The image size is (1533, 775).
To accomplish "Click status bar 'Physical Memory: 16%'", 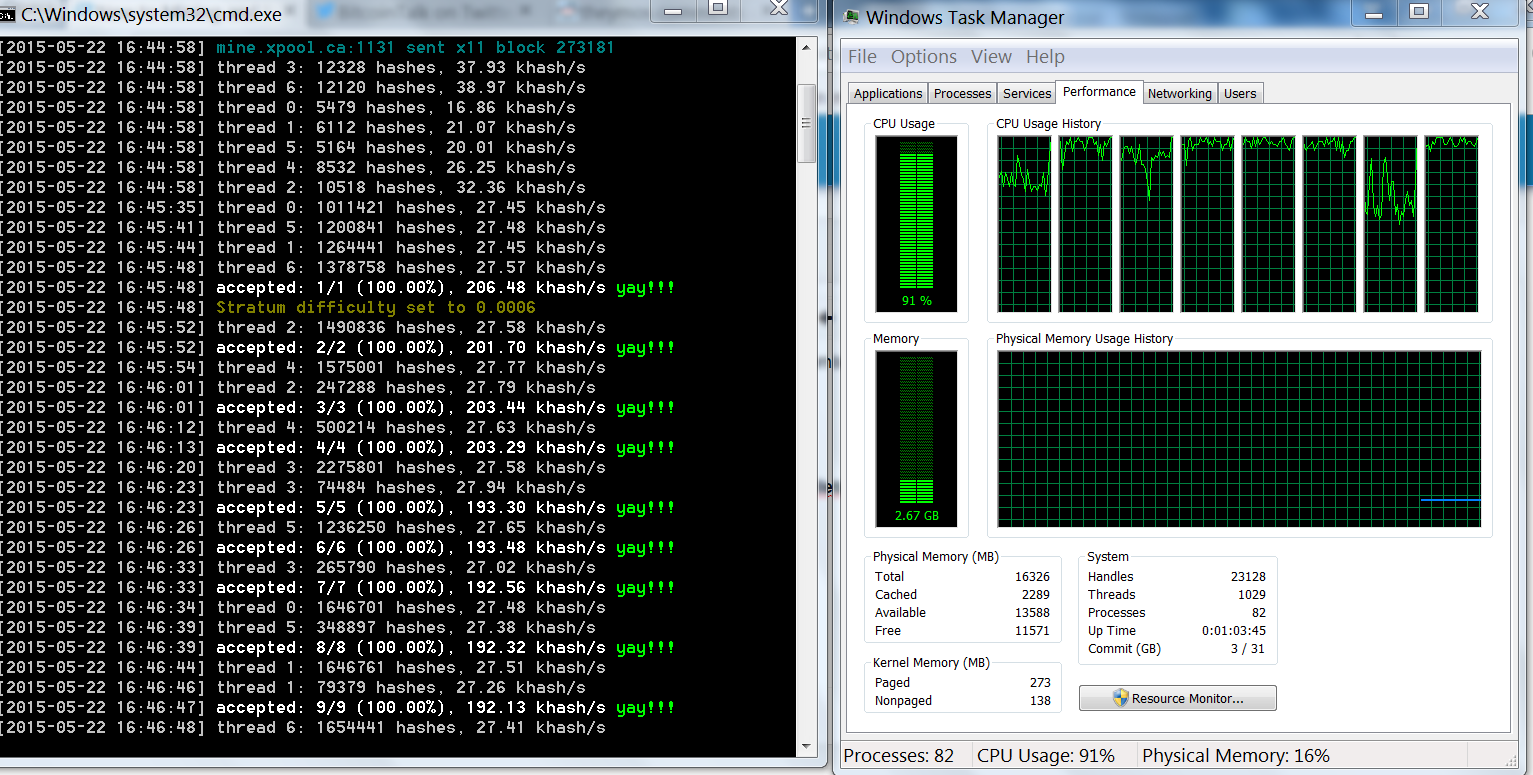I will pyautogui.click(x=1236, y=756).
